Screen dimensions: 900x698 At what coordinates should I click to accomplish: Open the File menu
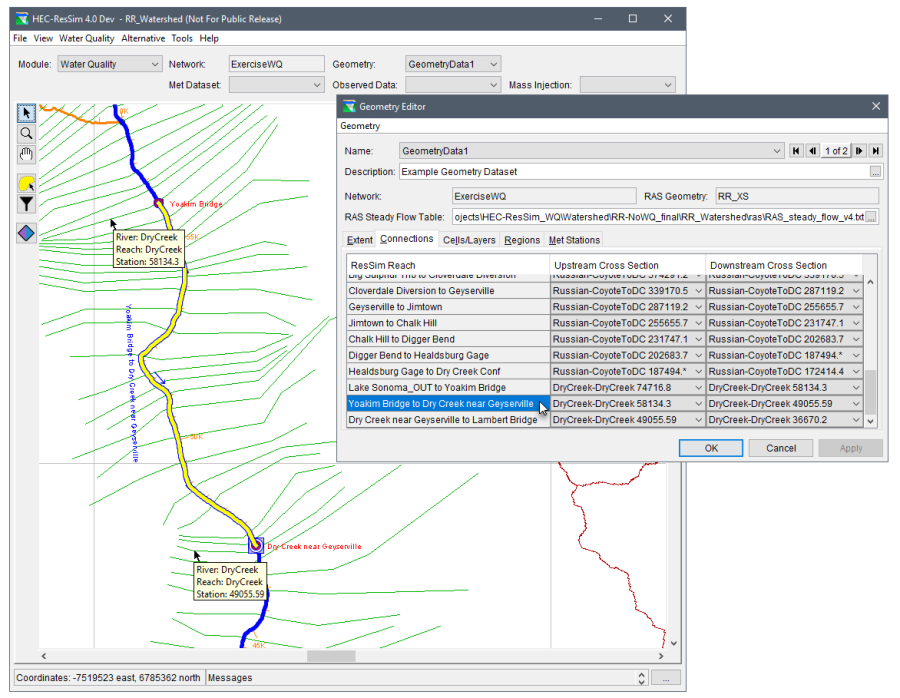(x=20, y=38)
